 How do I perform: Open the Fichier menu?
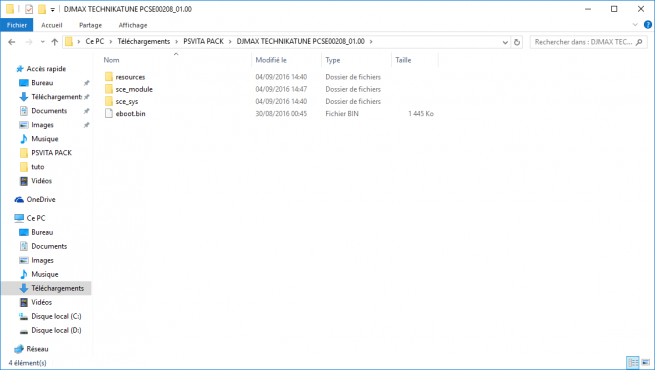tap(17, 25)
